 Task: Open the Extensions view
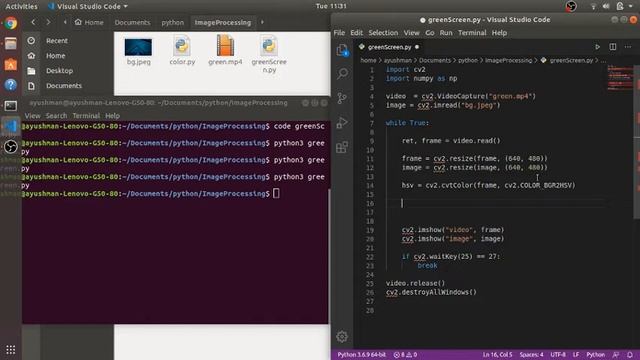click(x=342, y=147)
